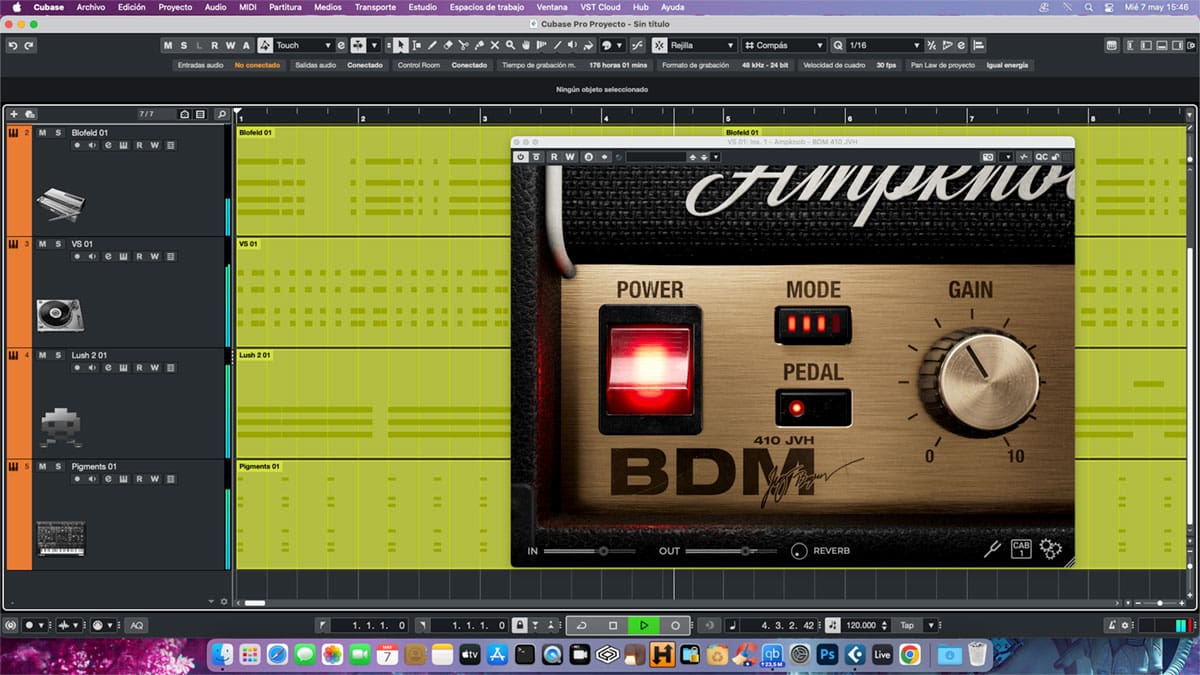Click the Blofeld 01 instrument picture
The image size is (1200, 675).
61,206
